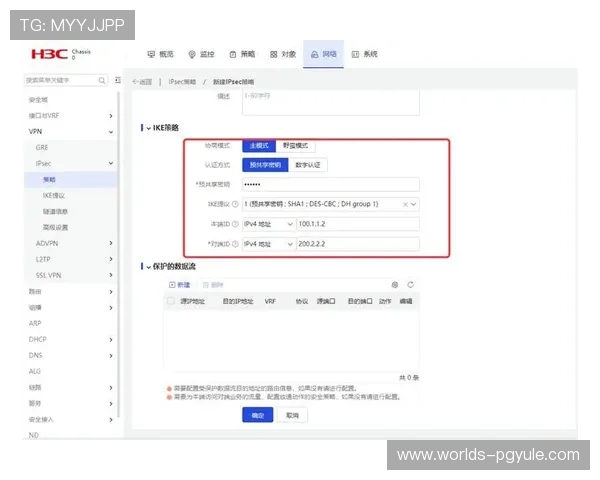Click the 源IP地址 column header
The image size is (600, 480).
tap(192, 302)
